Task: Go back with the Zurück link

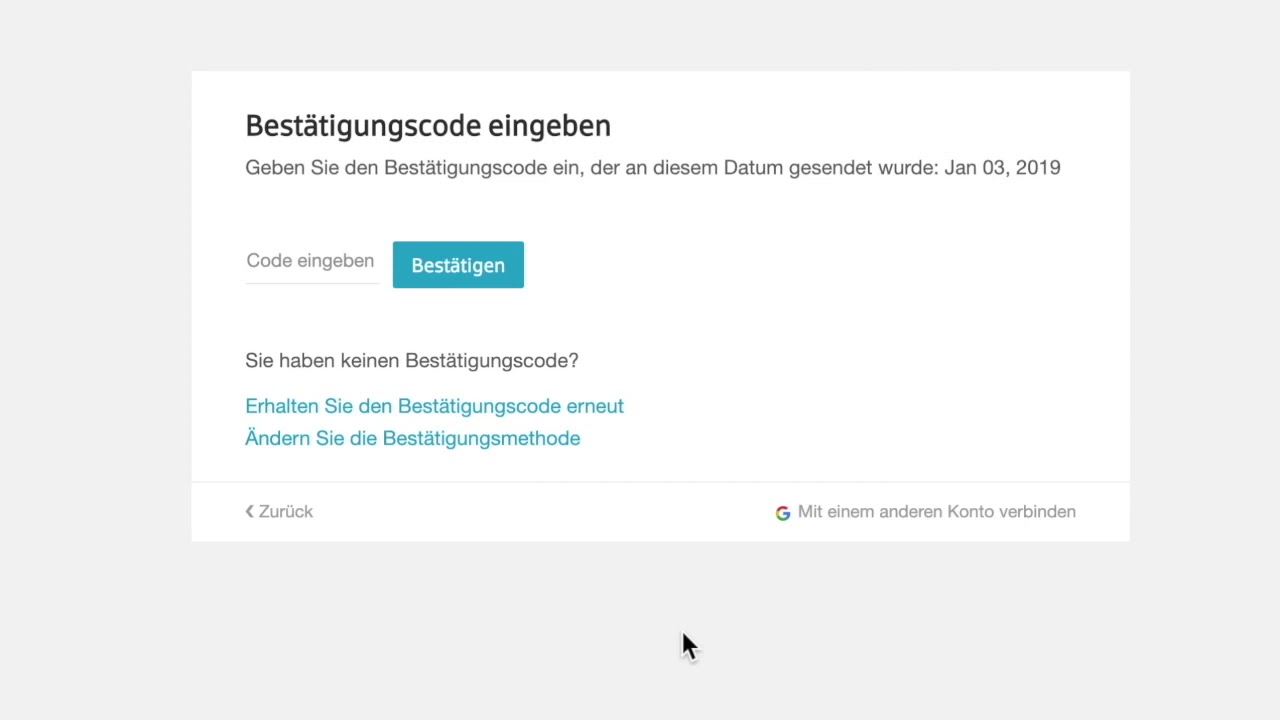Action: tap(279, 512)
